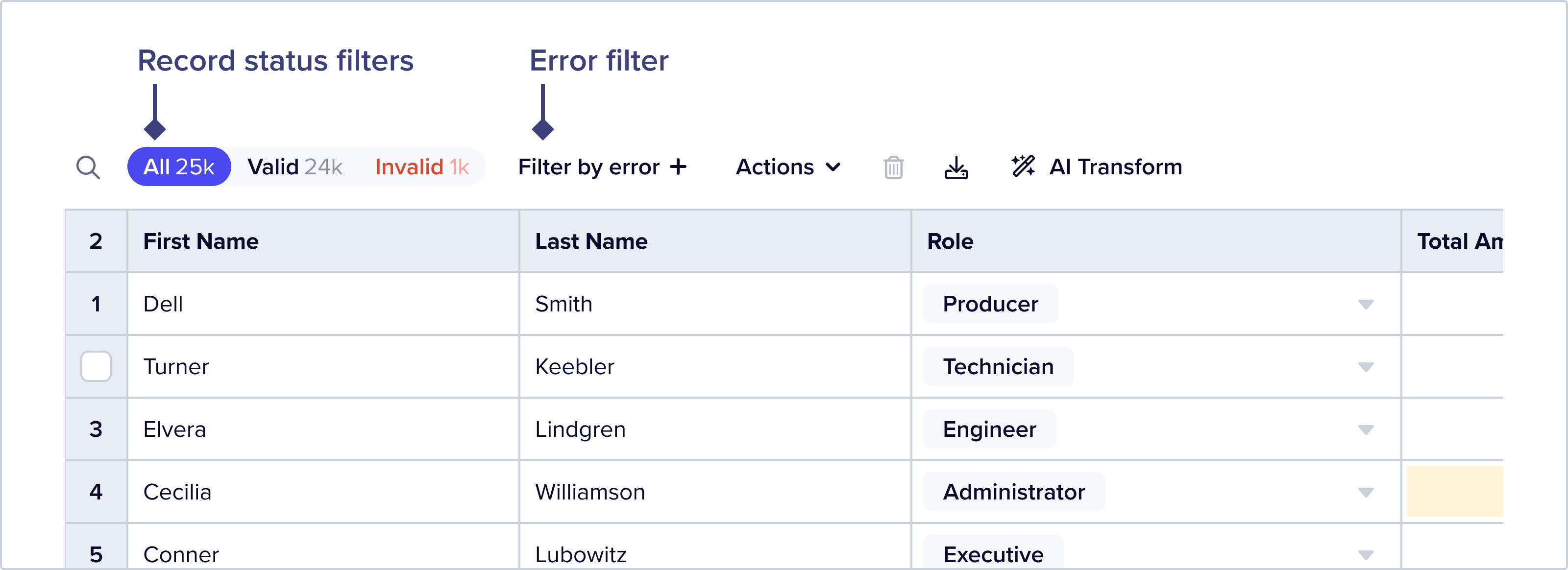The height and width of the screenshot is (570, 1568).
Task: Click the highlighted yellow cell in Cecilia's row
Action: click(1454, 492)
